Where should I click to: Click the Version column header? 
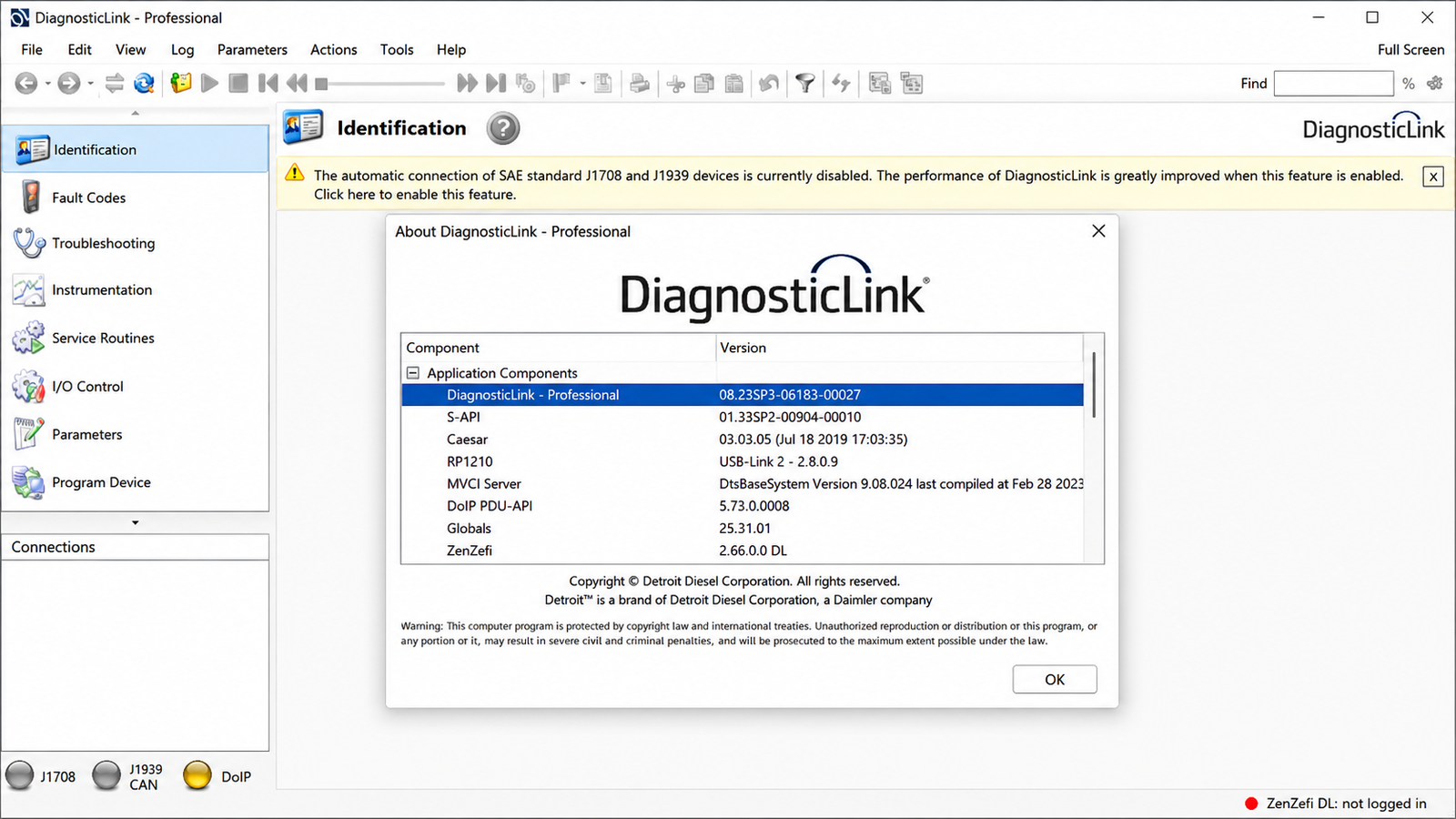click(900, 348)
